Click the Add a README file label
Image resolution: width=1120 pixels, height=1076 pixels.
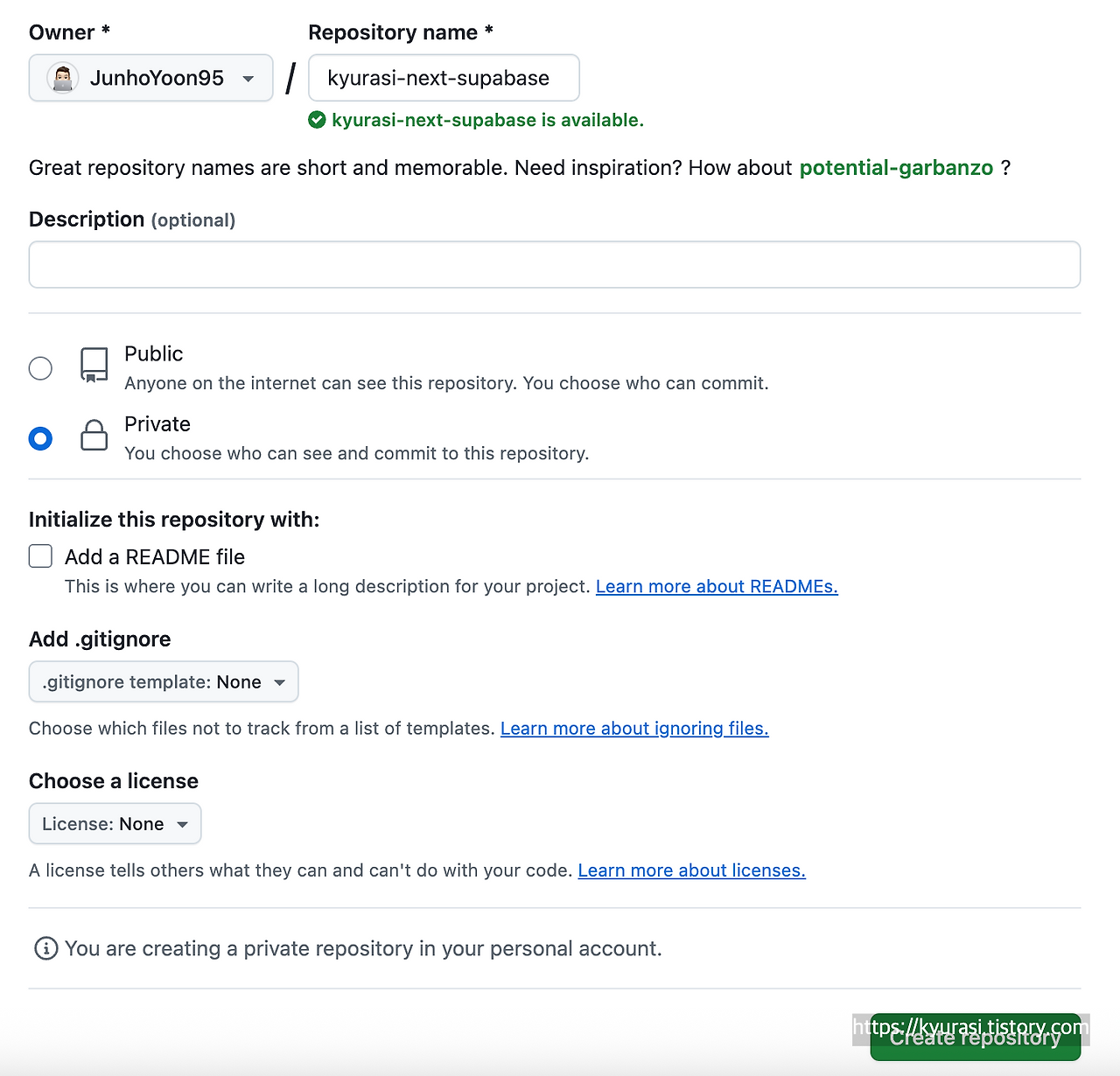click(155, 557)
